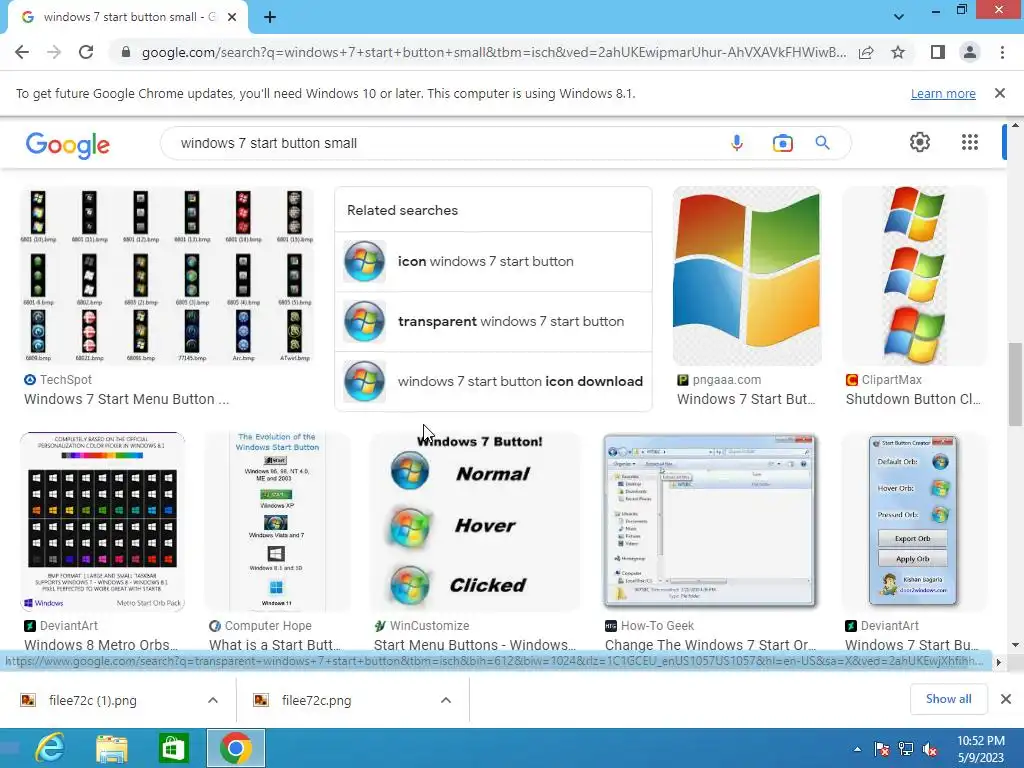Open Google apps grid
This screenshot has height=768, width=1024.
click(970, 142)
